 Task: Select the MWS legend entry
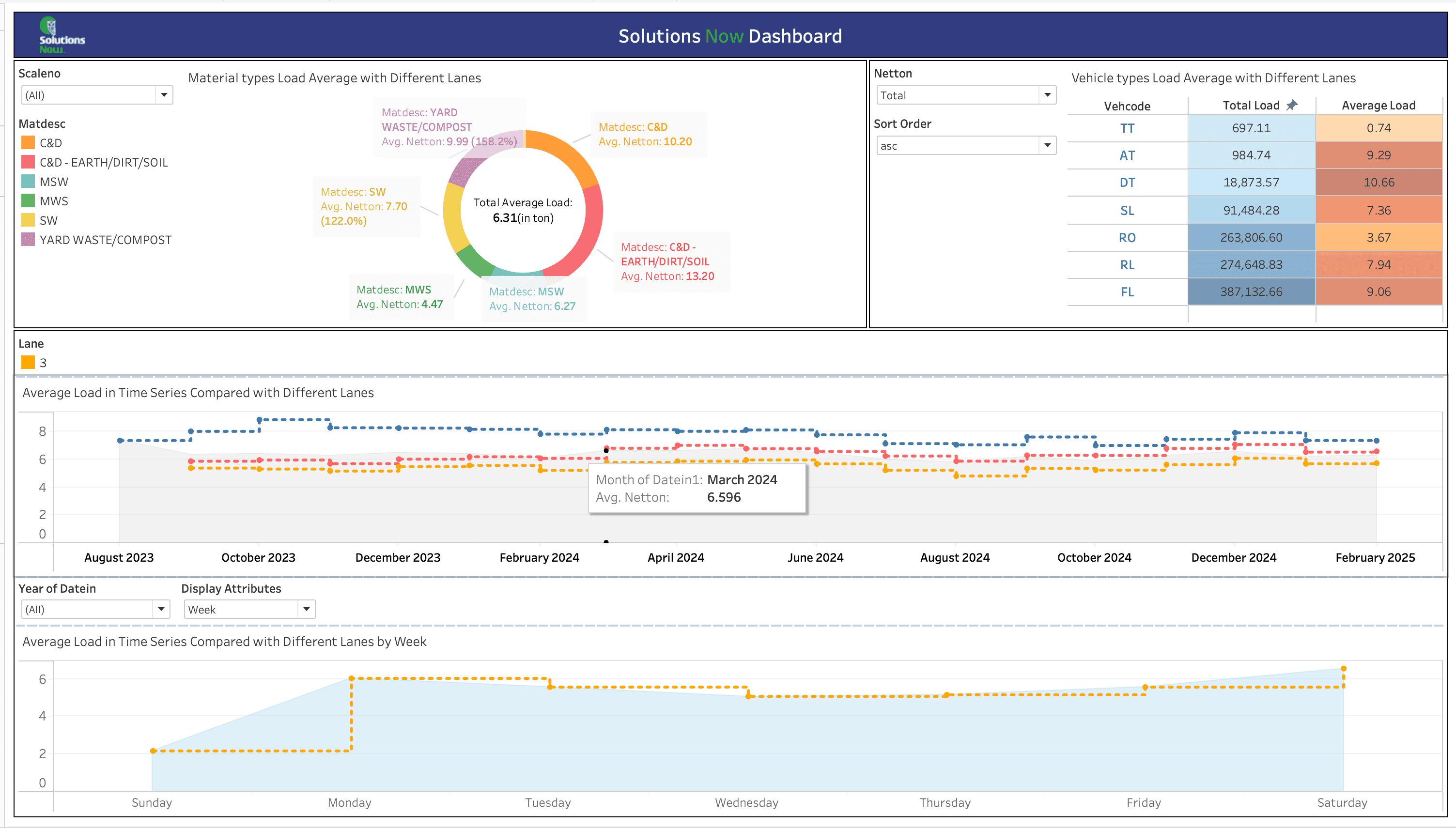click(x=53, y=201)
